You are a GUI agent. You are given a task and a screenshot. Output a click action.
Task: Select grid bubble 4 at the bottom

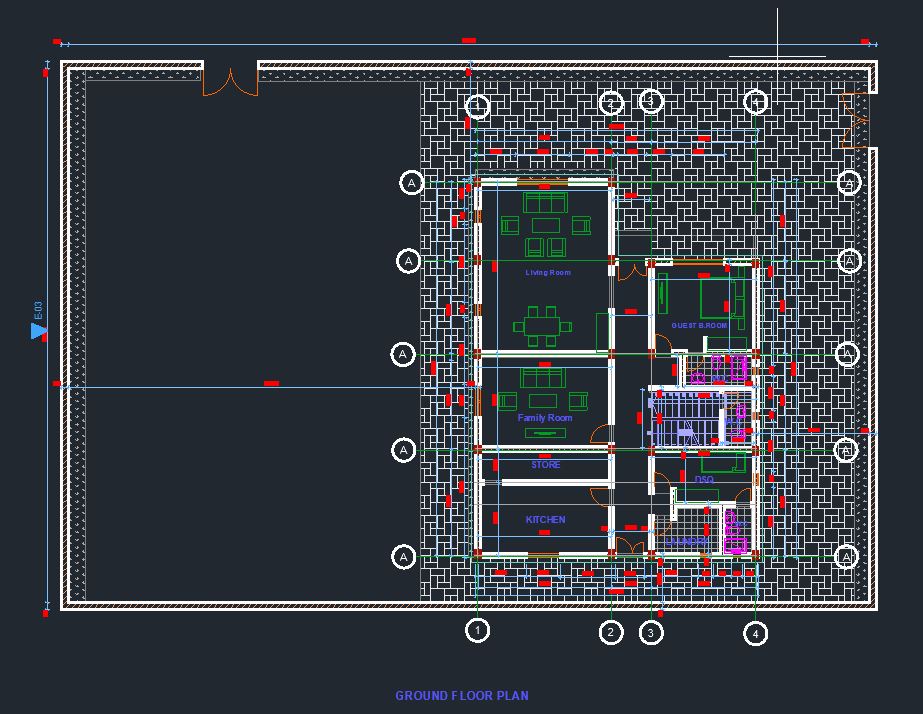coord(755,631)
